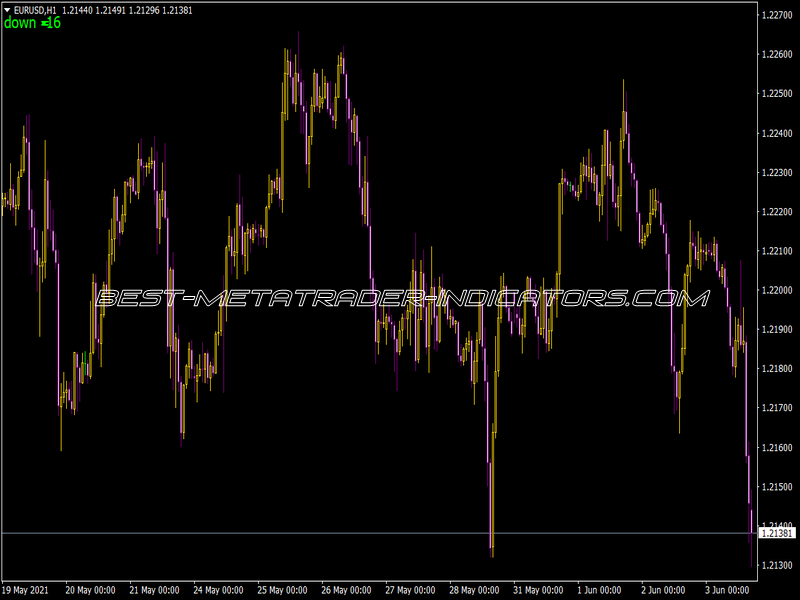Click the 1.21600 price axis label
The image size is (800, 600).
[777, 447]
